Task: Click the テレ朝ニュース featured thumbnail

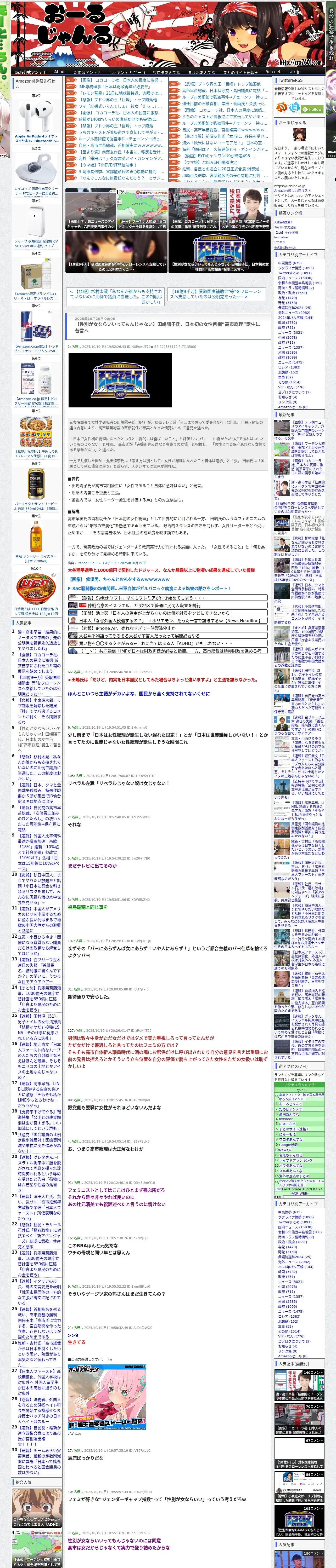Action: [x=90, y=209]
